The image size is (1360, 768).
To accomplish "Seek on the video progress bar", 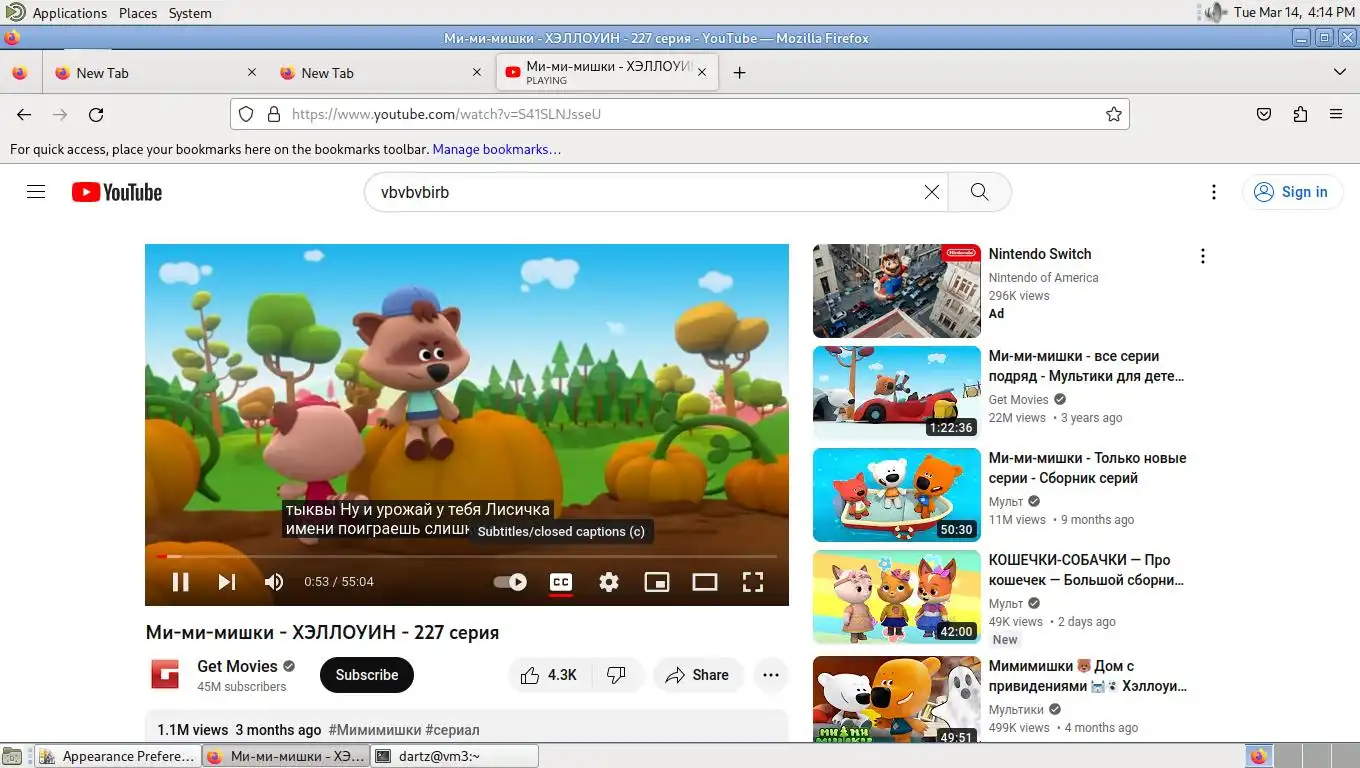I will [x=467, y=556].
